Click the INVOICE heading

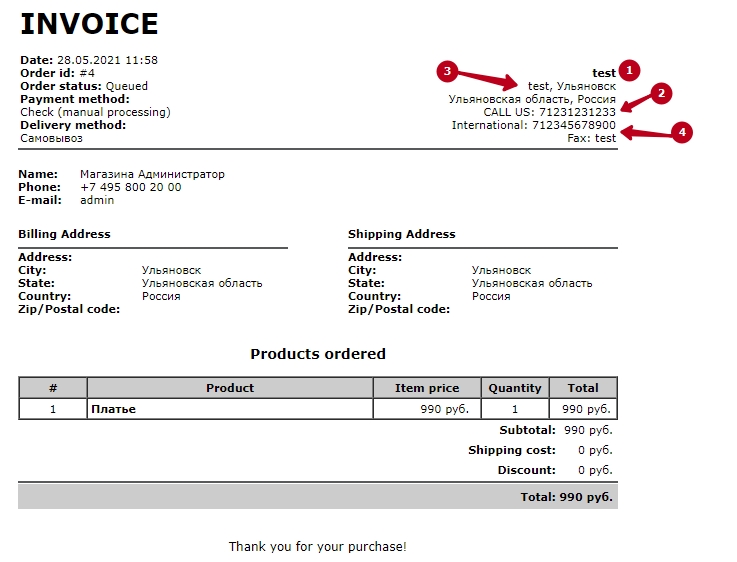click(x=89, y=24)
